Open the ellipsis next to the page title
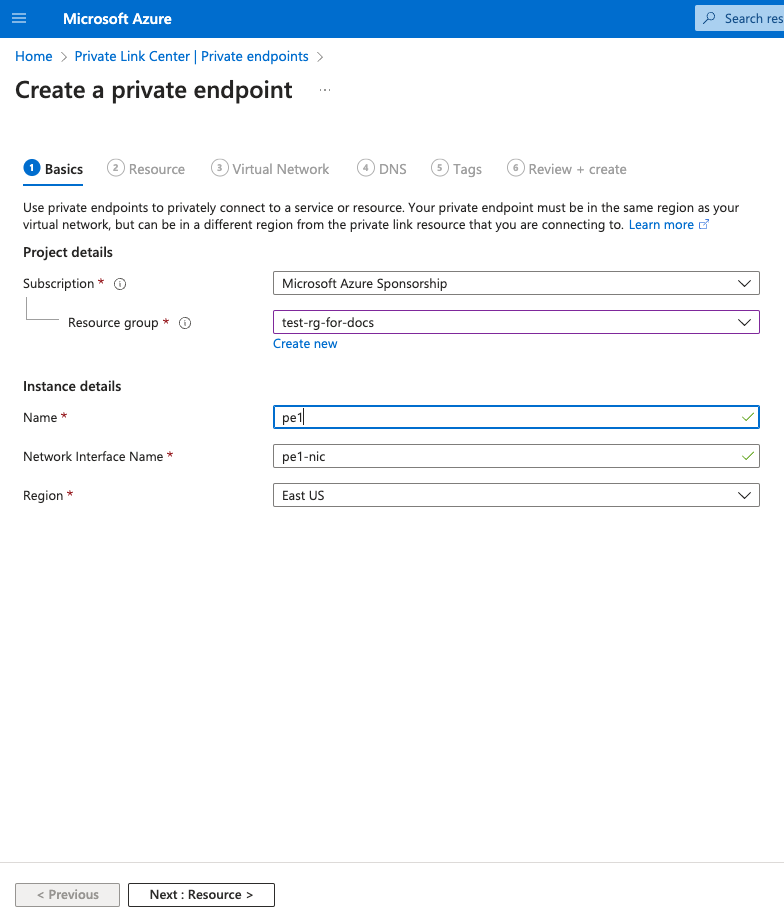This screenshot has width=784, height=923. [x=325, y=90]
